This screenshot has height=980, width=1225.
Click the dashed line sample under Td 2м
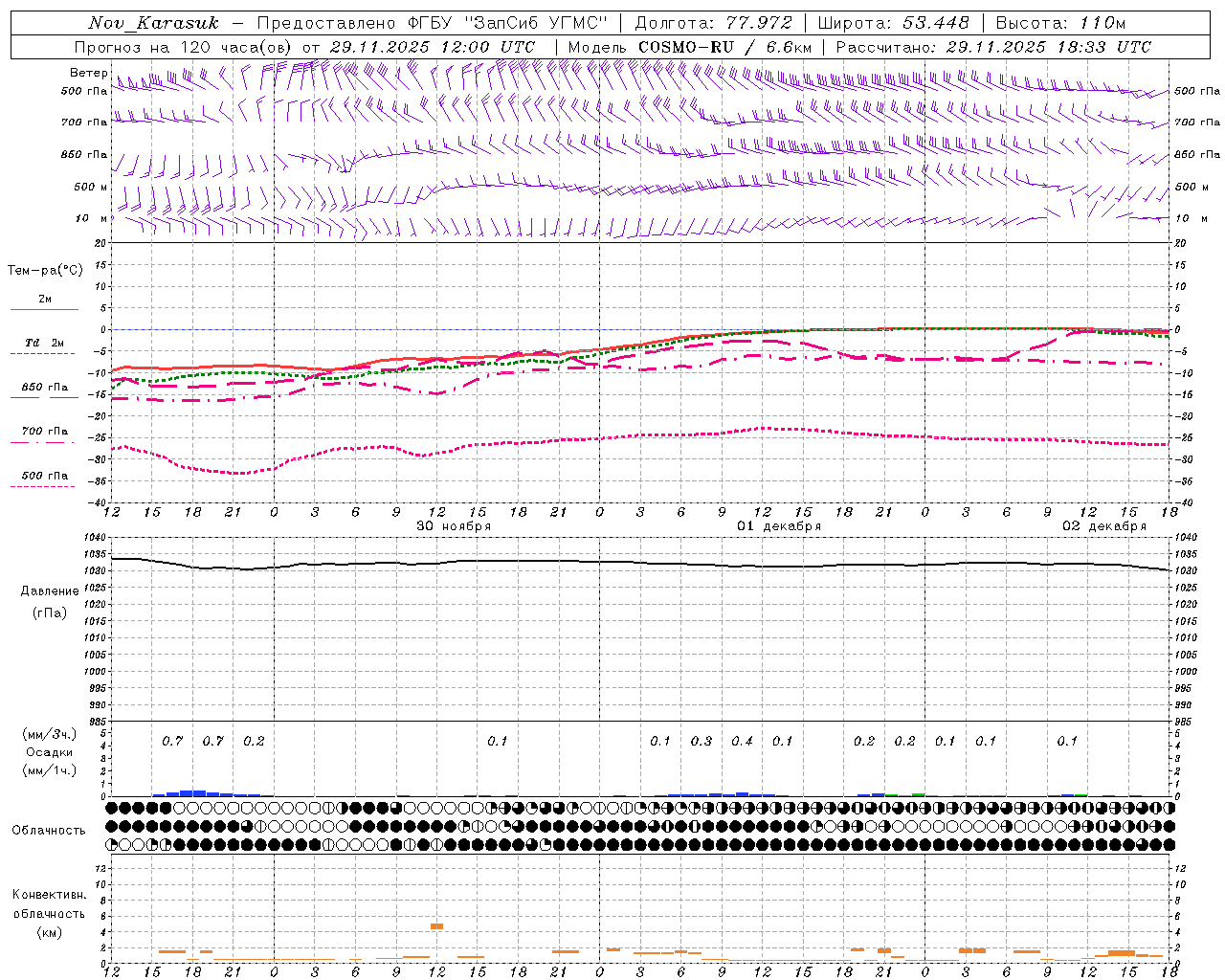point(43,354)
